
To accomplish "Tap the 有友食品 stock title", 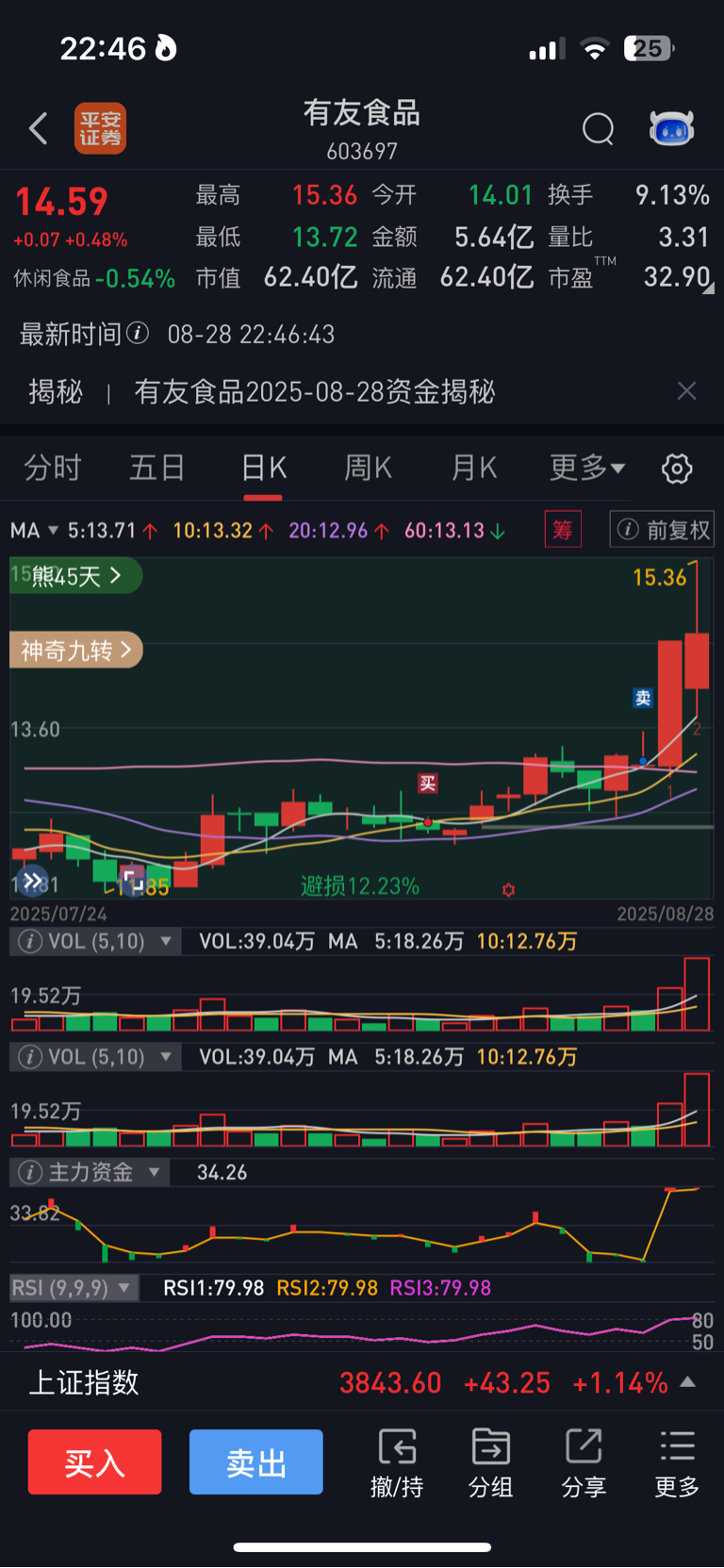I will (362, 113).
